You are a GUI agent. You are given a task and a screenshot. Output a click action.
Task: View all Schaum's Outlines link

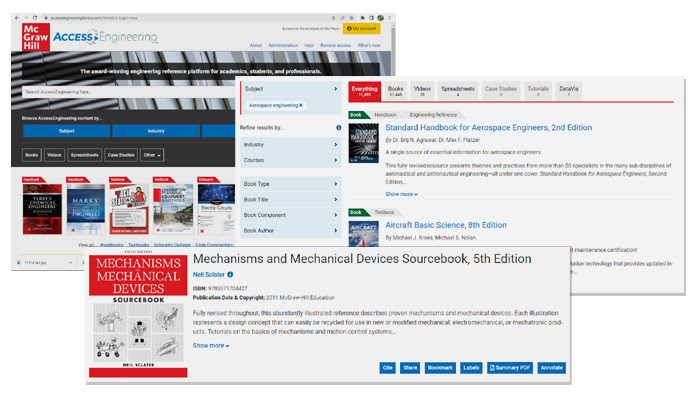[172, 245]
